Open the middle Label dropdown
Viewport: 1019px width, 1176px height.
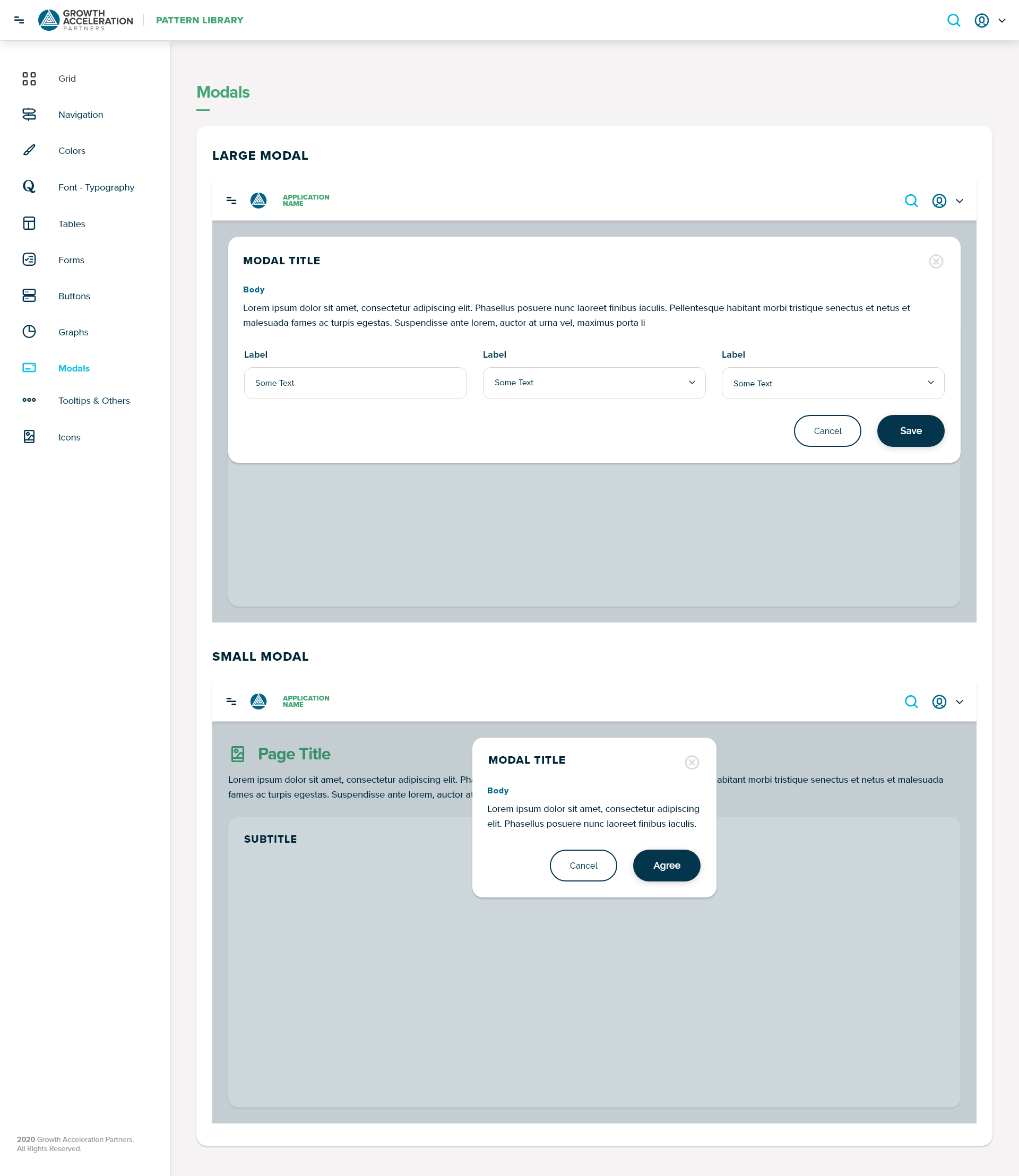pyautogui.click(x=594, y=383)
